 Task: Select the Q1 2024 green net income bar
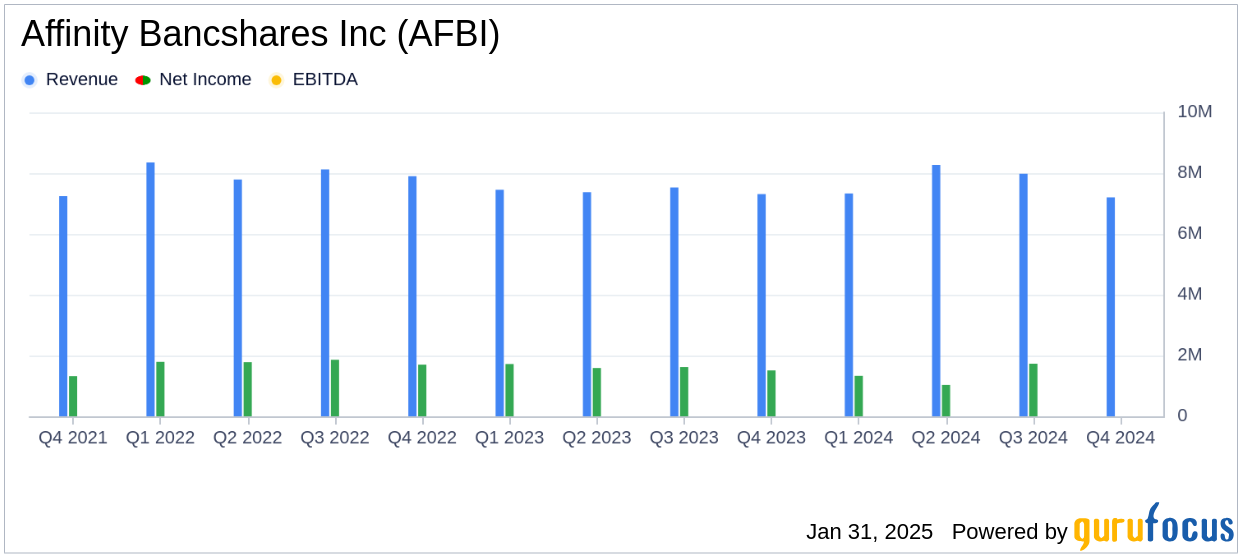(858, 396)
